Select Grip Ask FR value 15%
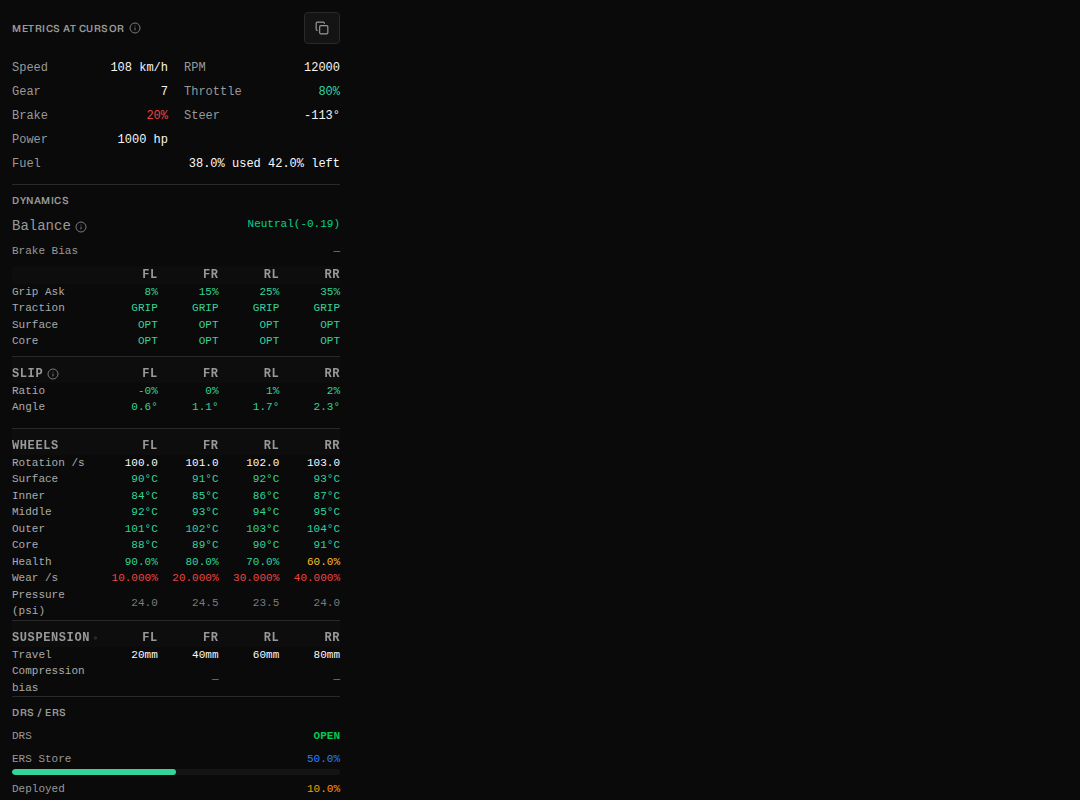Screen dimensions: 1080x800 (x=209, y=292)
